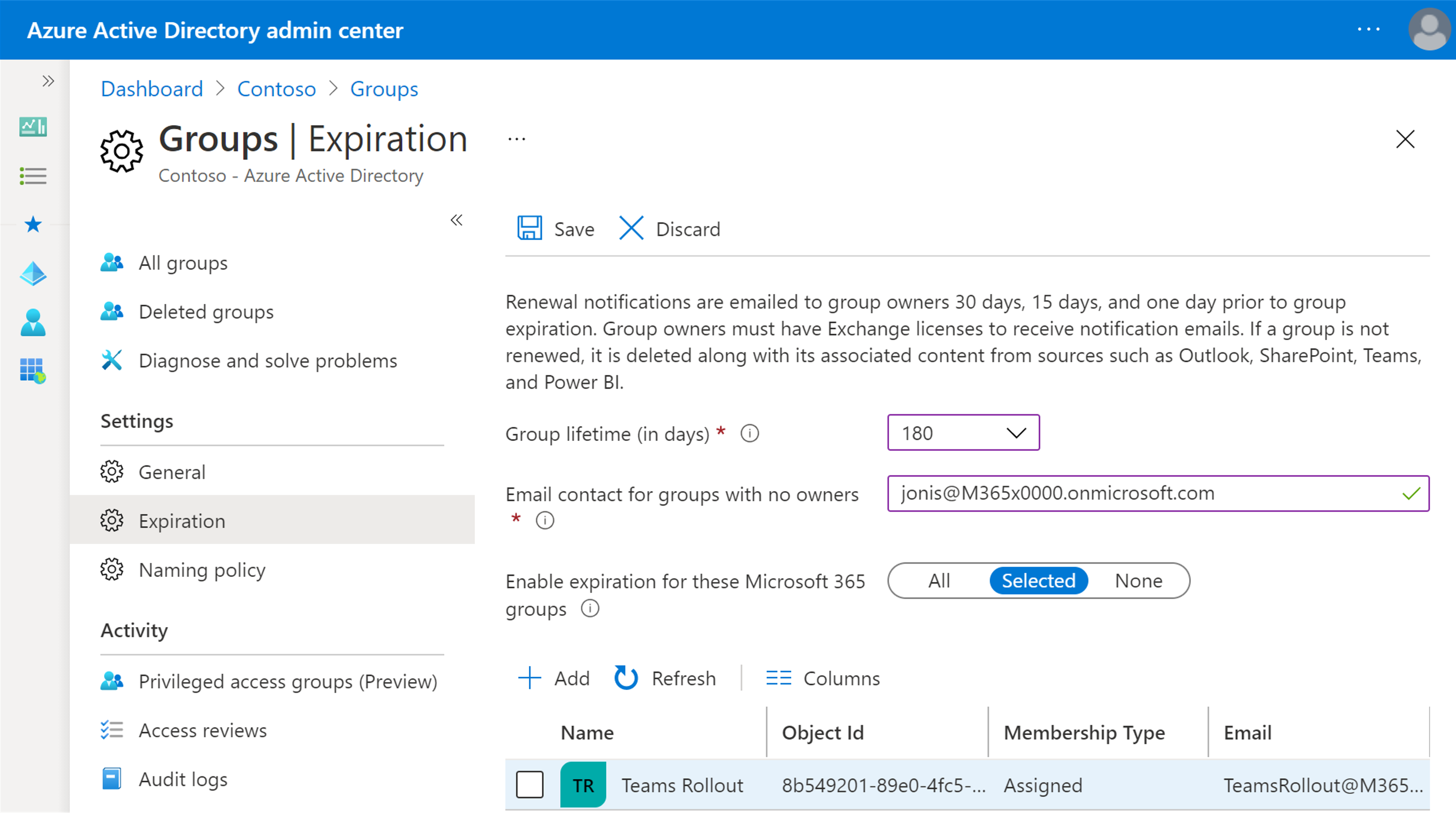
Task: Expand the breadcrumb Contoso link
Action: click(x=275, y=89)
